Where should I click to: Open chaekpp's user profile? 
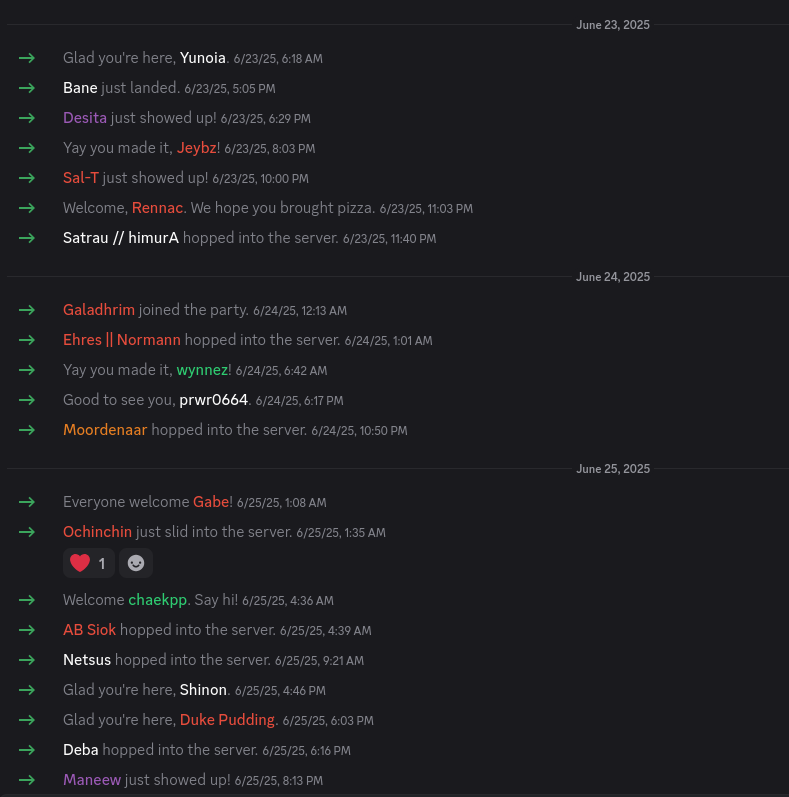(158, 600)
